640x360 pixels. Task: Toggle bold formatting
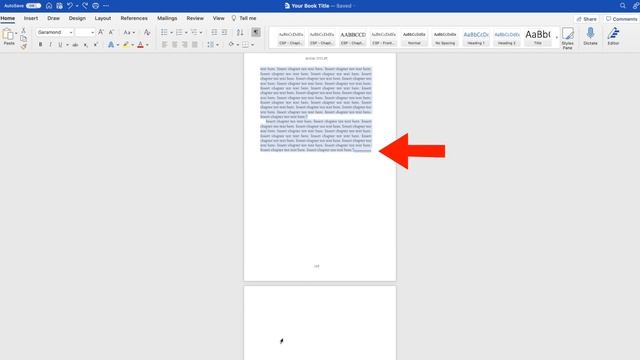(x=40, y=45)
